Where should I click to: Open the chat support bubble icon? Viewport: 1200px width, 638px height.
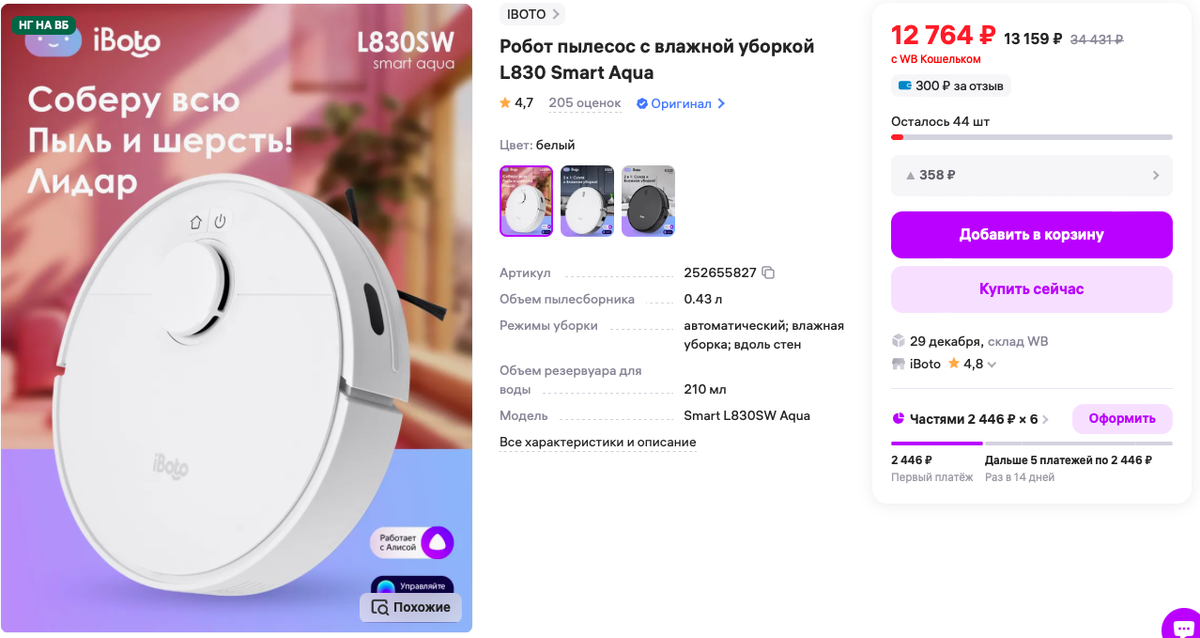1181,624
